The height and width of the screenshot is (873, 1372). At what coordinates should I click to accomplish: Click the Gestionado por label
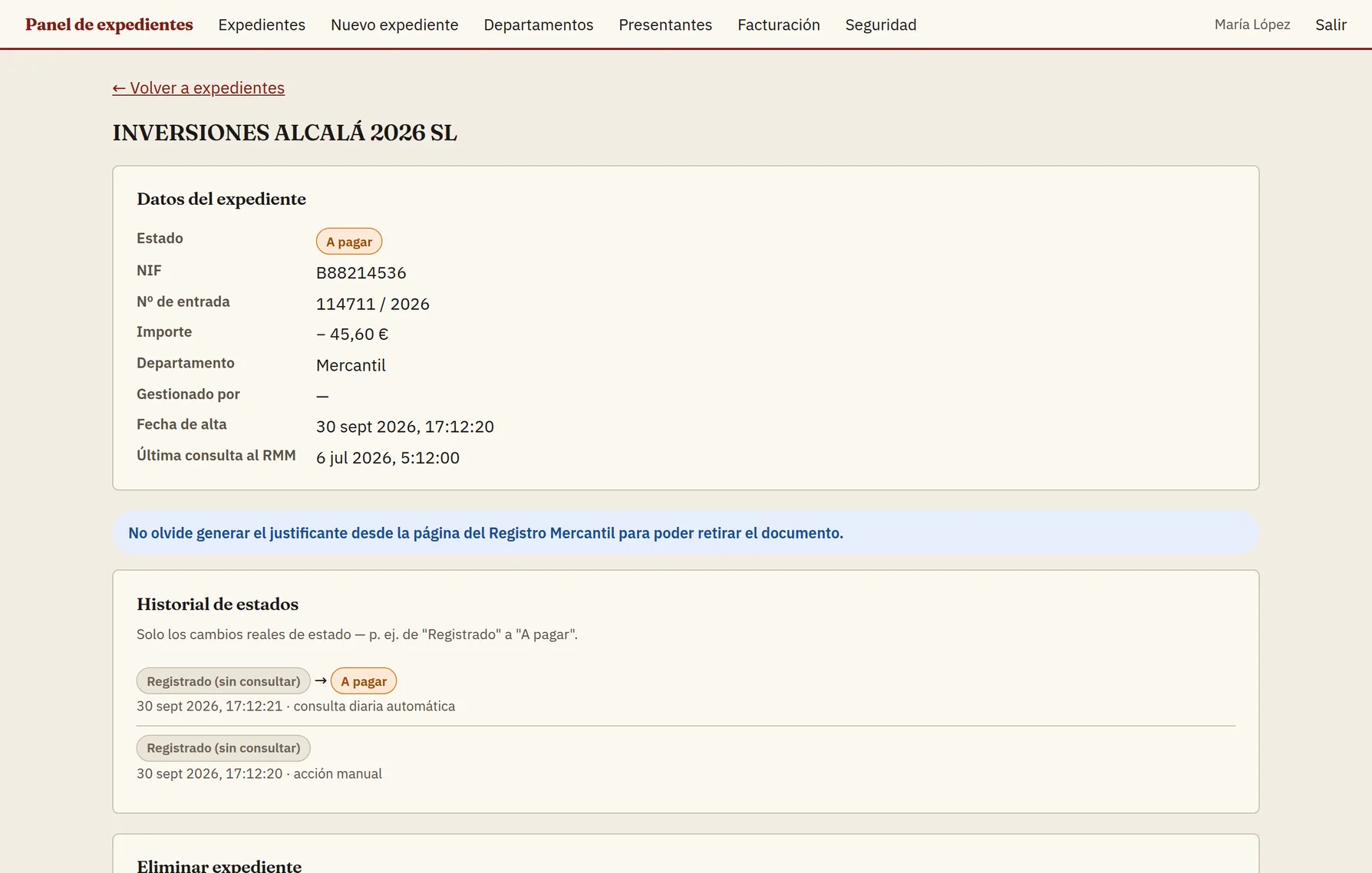pyautogui.click(x=188, y=394)
